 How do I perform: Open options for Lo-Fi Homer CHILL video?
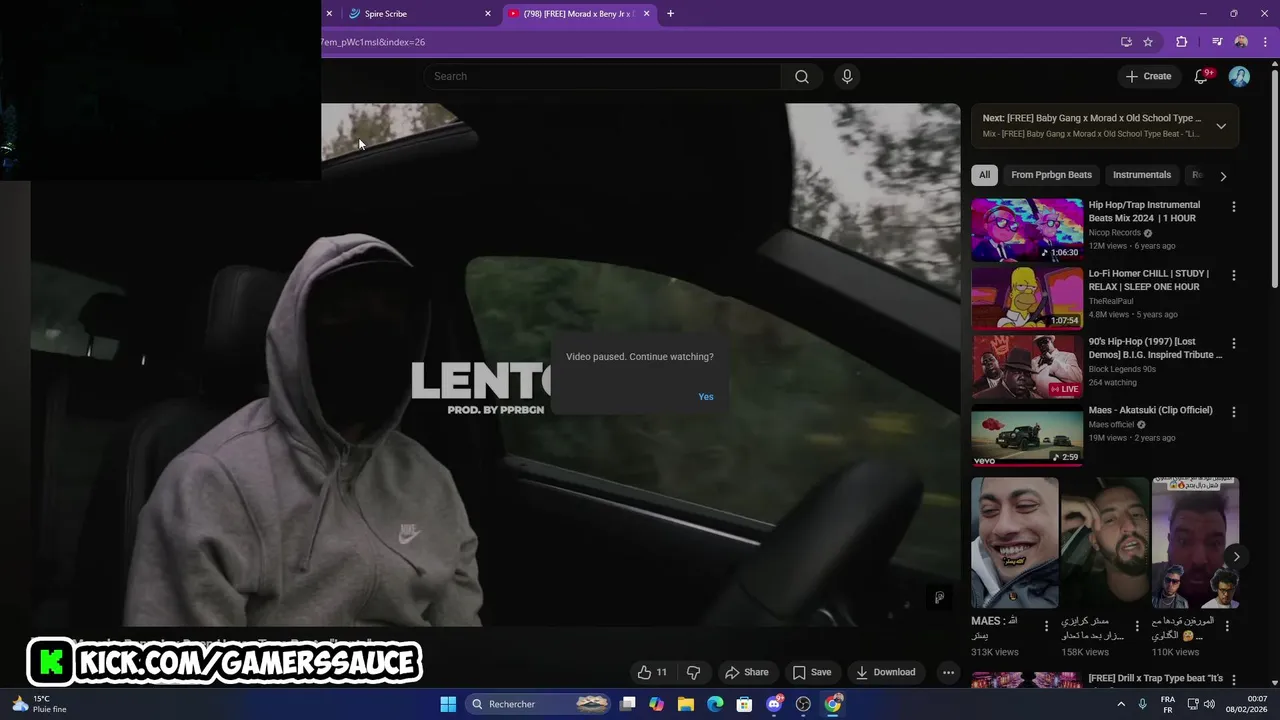pos(1233,275)
